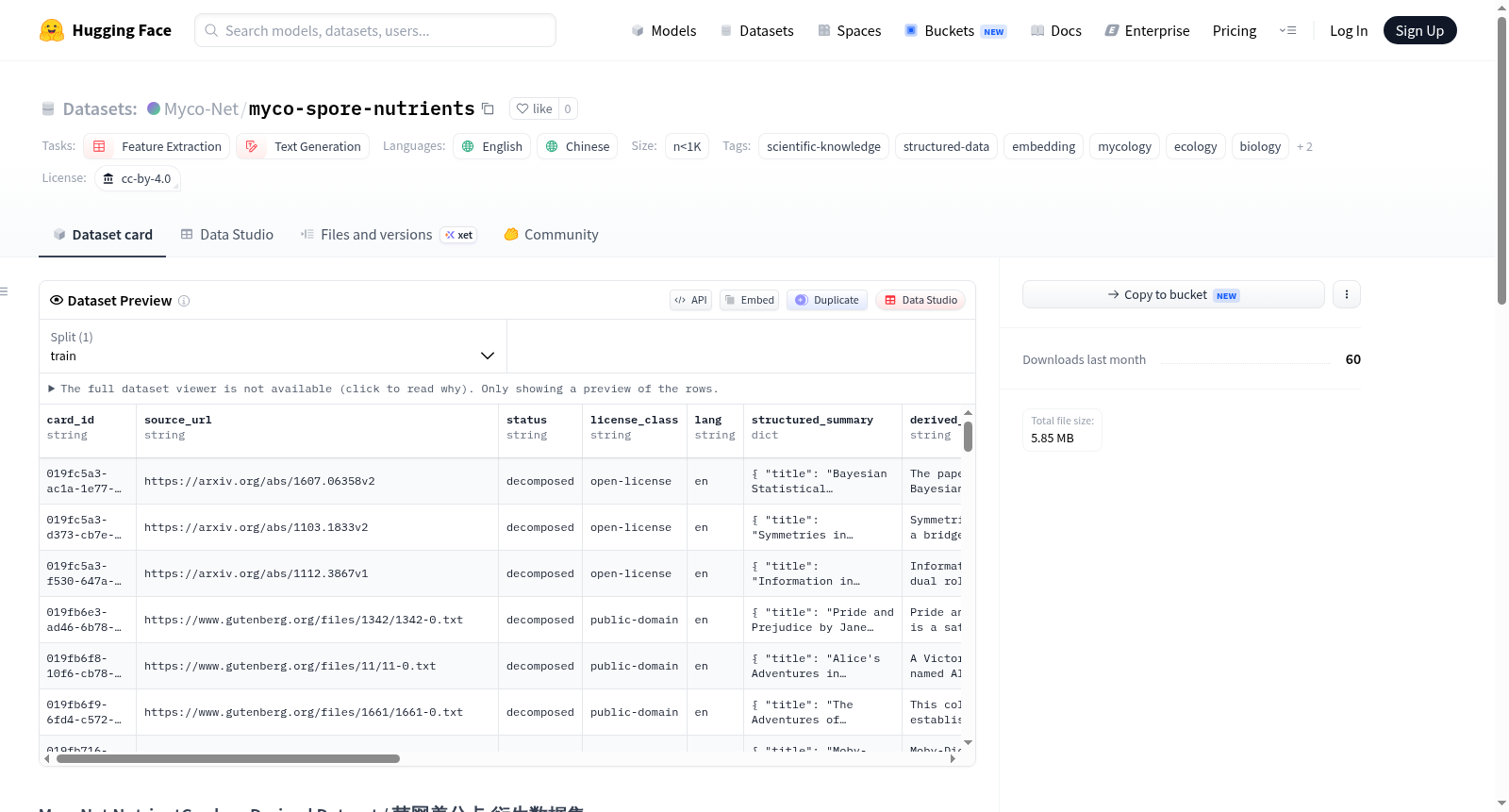
Task: Select the Chinese language tag
Action: point(577,146)
